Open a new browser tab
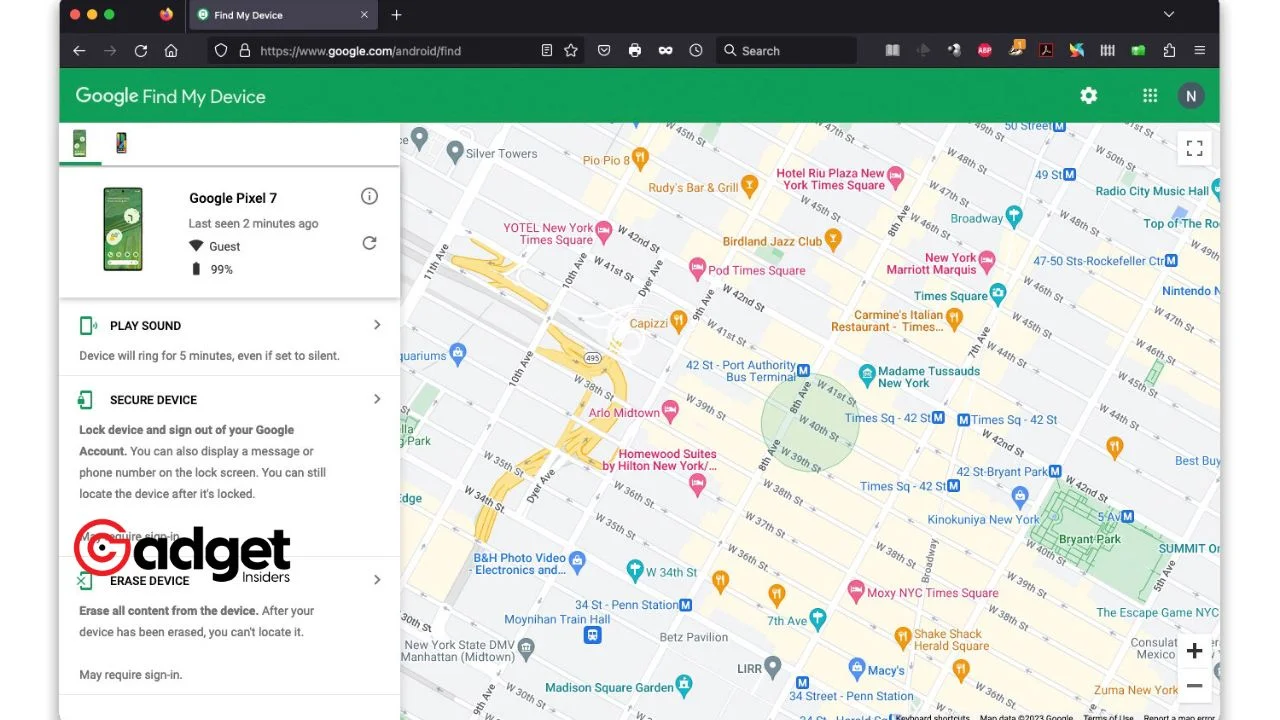 point(396,15)
